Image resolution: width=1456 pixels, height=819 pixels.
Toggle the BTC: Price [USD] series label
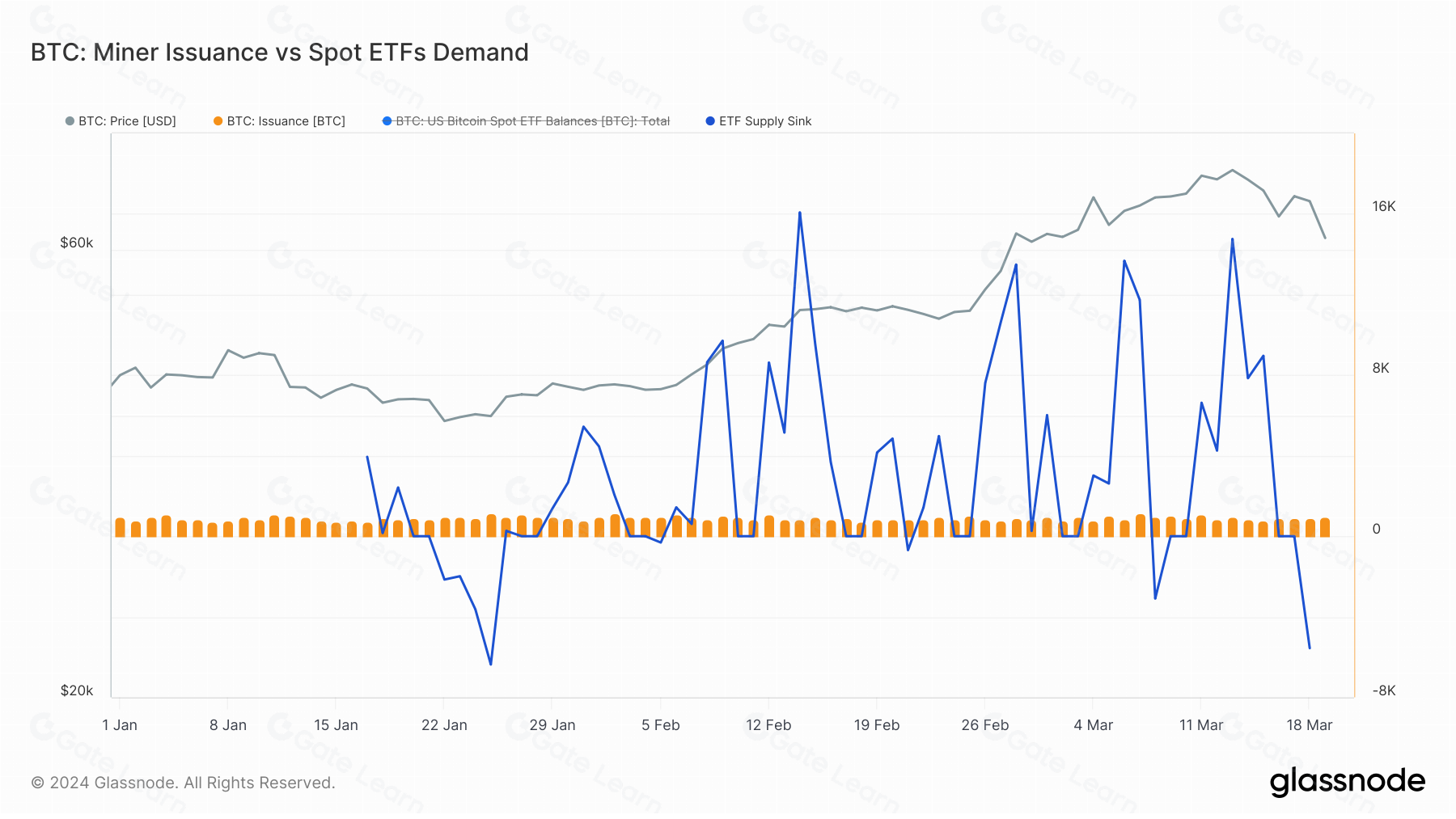(127, 121)
